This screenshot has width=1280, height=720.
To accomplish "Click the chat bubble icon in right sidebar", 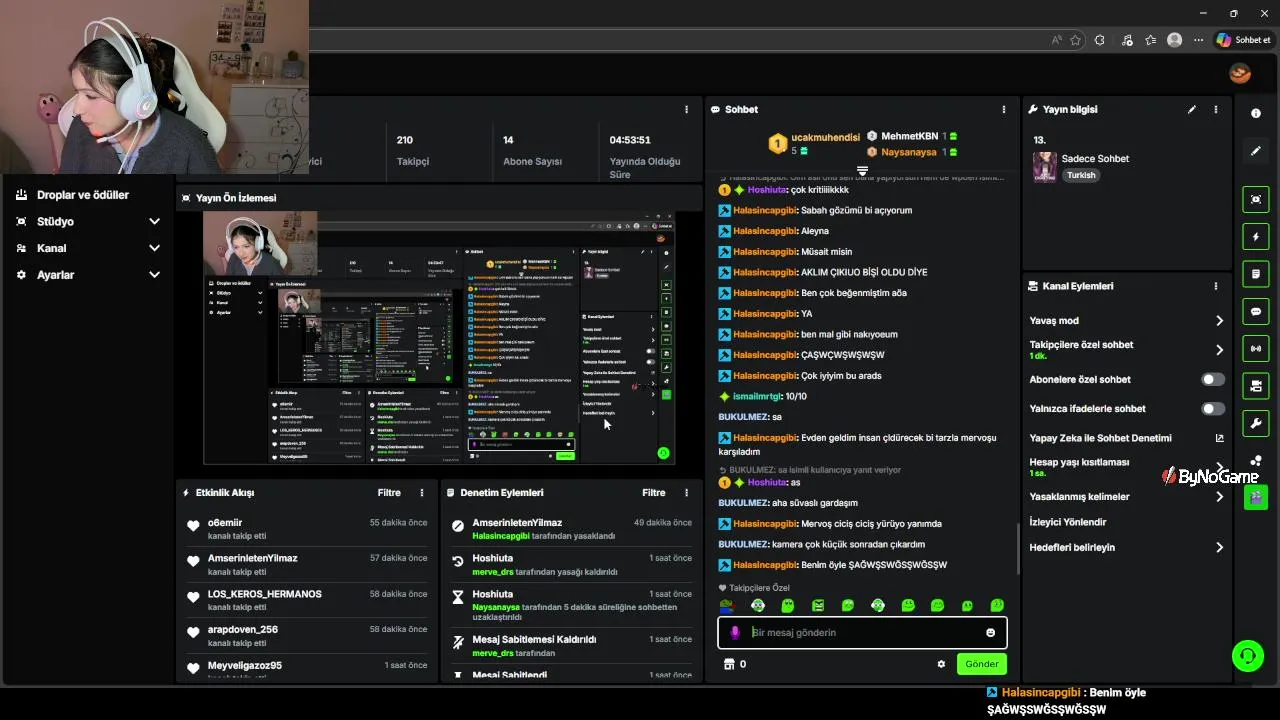I will click(1256, 311).
